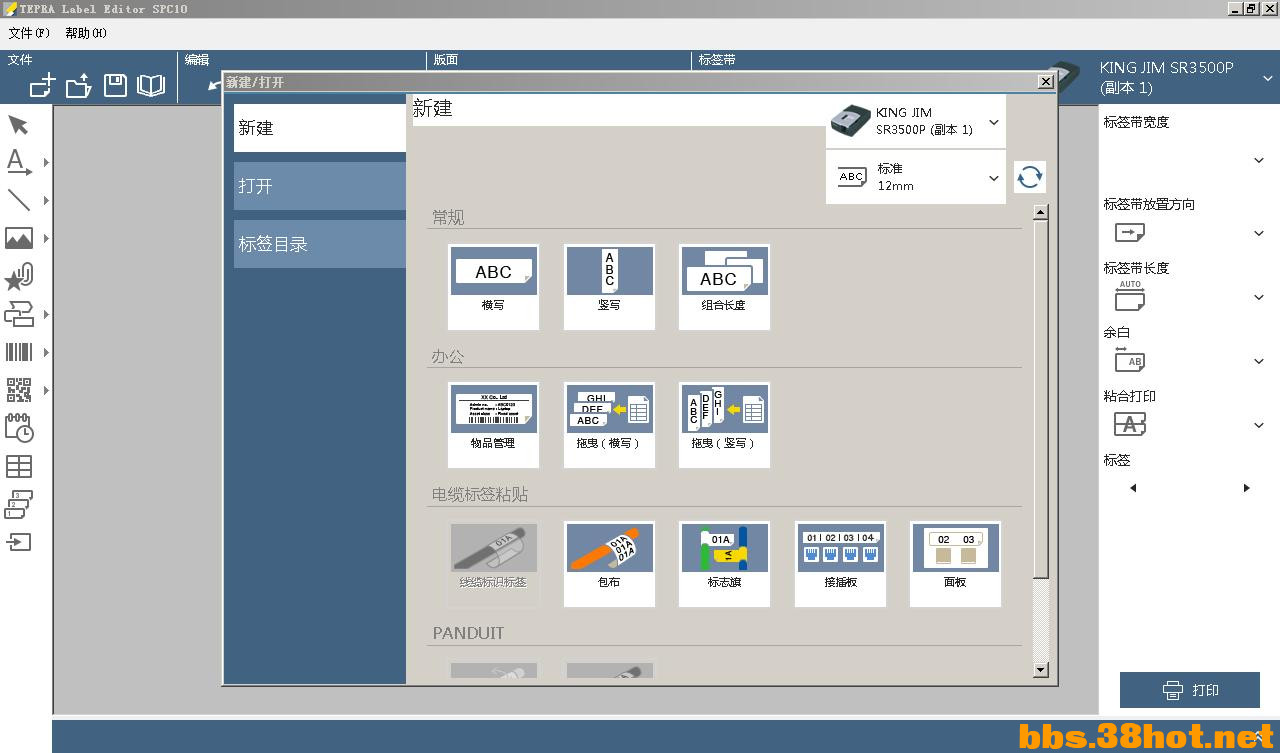The width and height of the screenshot is (1280, 753).
Task: Choose the 标志旗 flag template
Action: click(x=724, y=564)
